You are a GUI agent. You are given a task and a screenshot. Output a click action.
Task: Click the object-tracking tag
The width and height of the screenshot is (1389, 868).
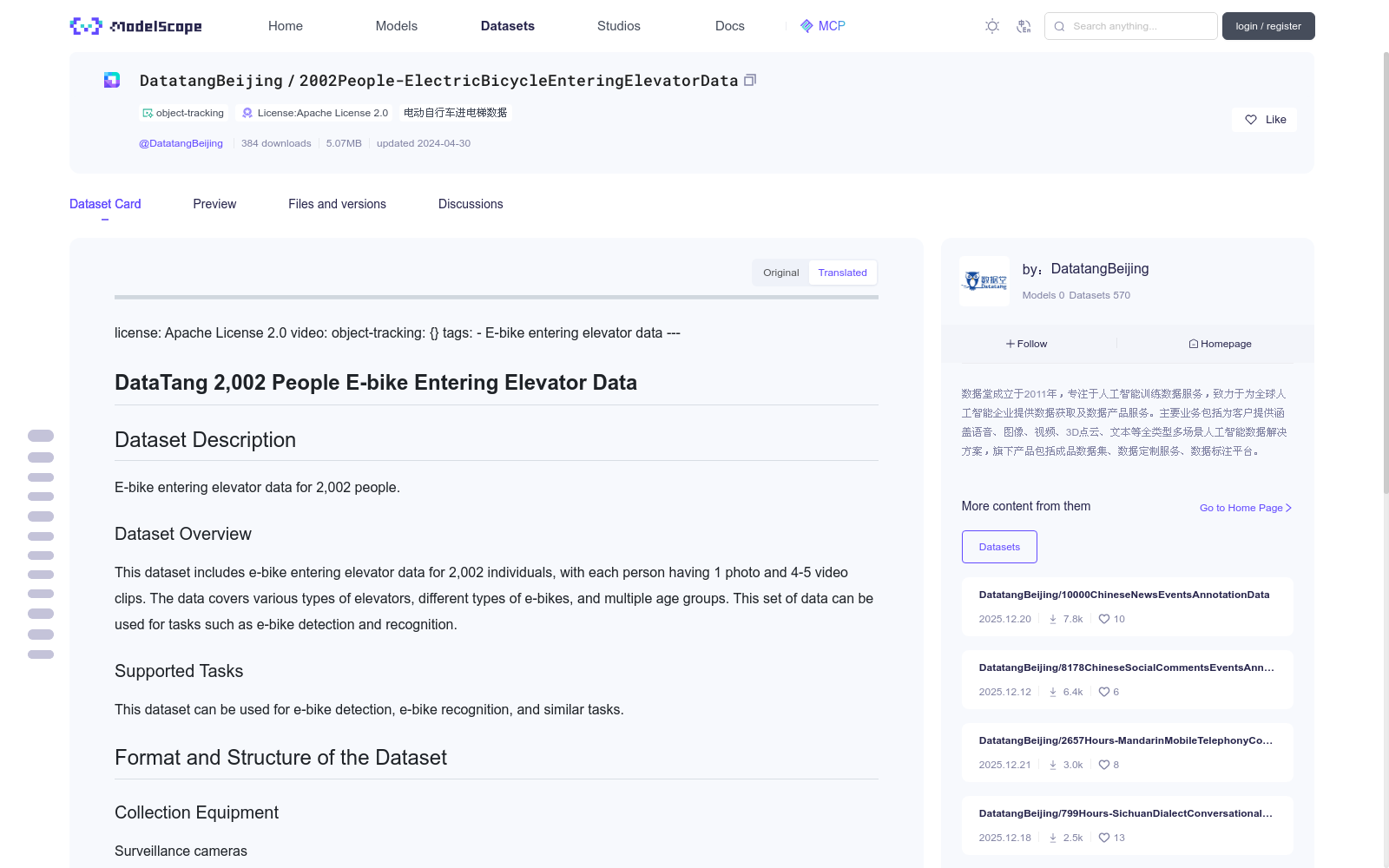tap(183, 113)
